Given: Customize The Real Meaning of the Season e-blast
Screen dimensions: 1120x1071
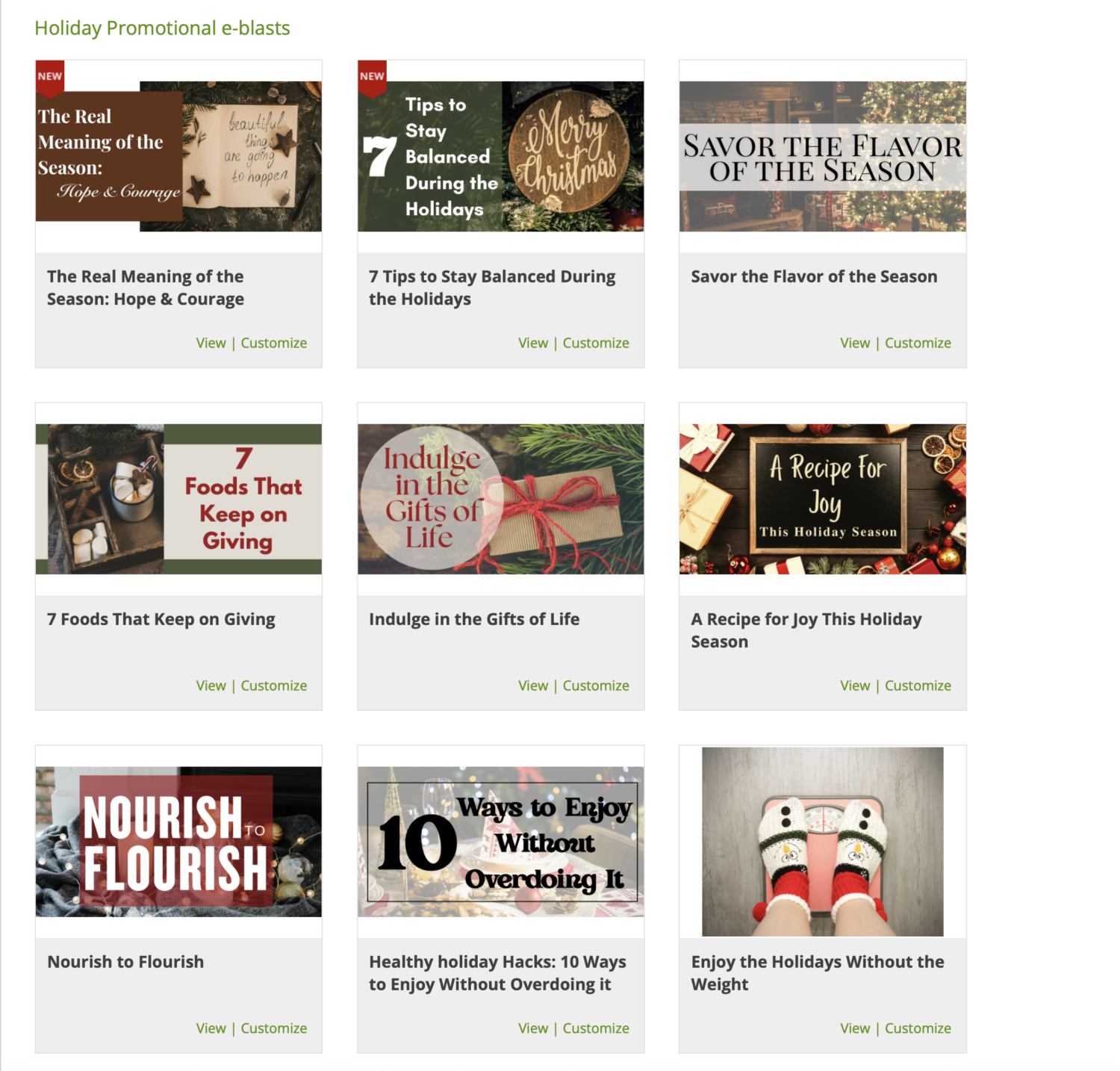Looking at the screenshot, I should click(273, 343).
